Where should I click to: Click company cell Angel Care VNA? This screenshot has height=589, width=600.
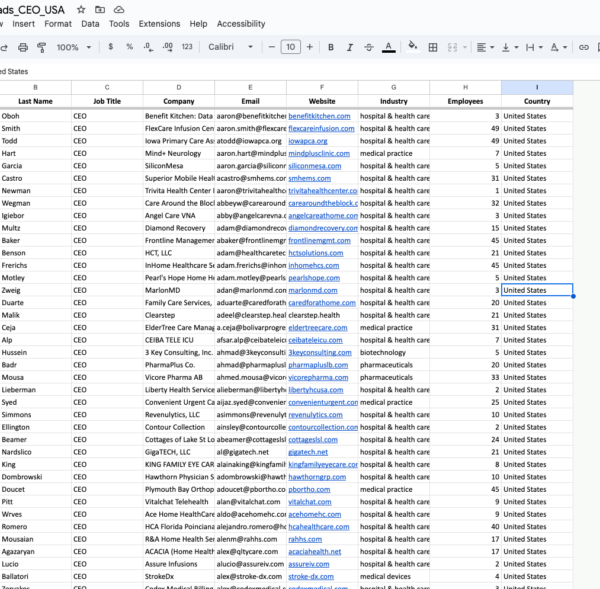coord(179,215)
